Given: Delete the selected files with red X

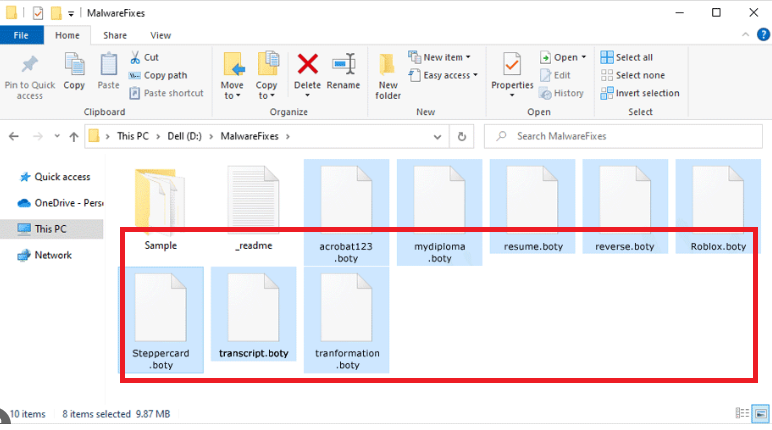Looking at the screenshot, I should [x=307, y=72].
